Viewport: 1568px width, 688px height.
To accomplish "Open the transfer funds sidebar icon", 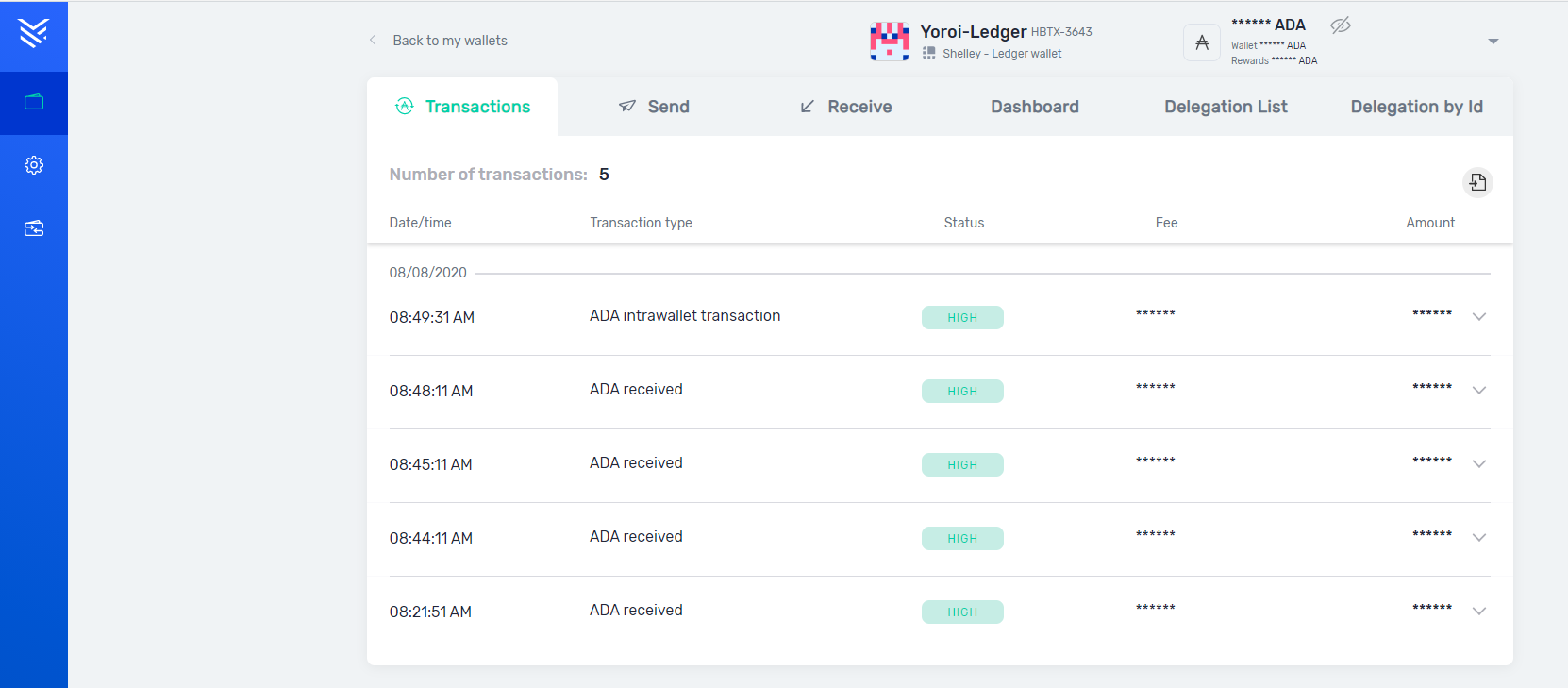I will (x=34, y=228).
